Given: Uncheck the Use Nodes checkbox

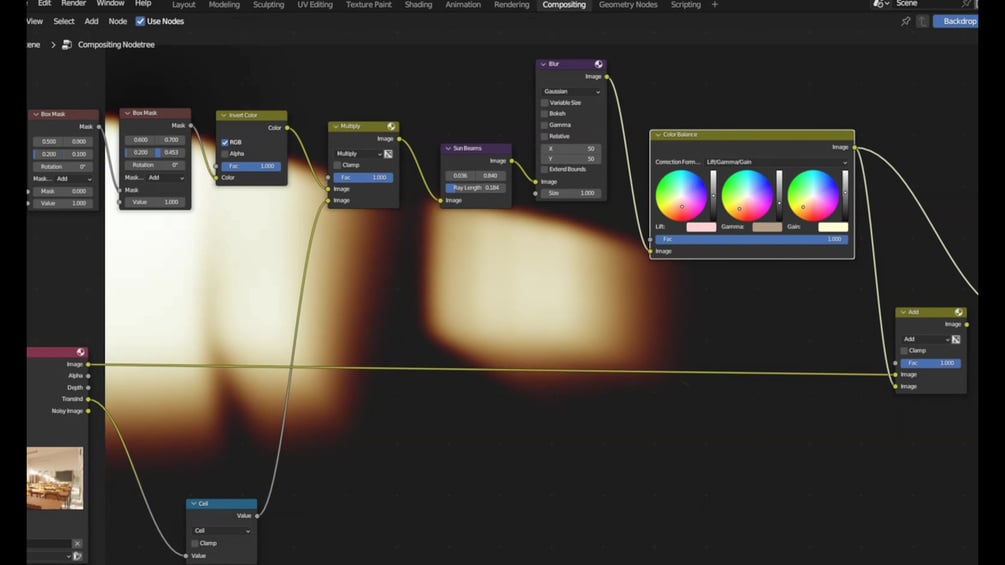Looking at the screenshot, I should click(x=140, y=21).
